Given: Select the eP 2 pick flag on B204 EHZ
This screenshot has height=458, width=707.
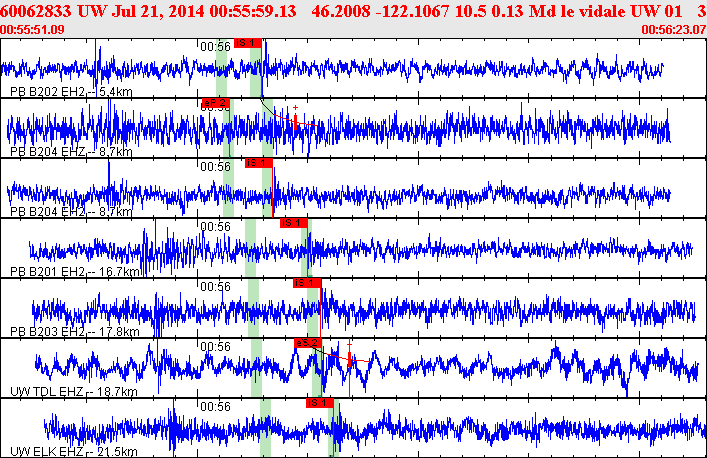Looking at the screenshot, I should click(213, 103).
